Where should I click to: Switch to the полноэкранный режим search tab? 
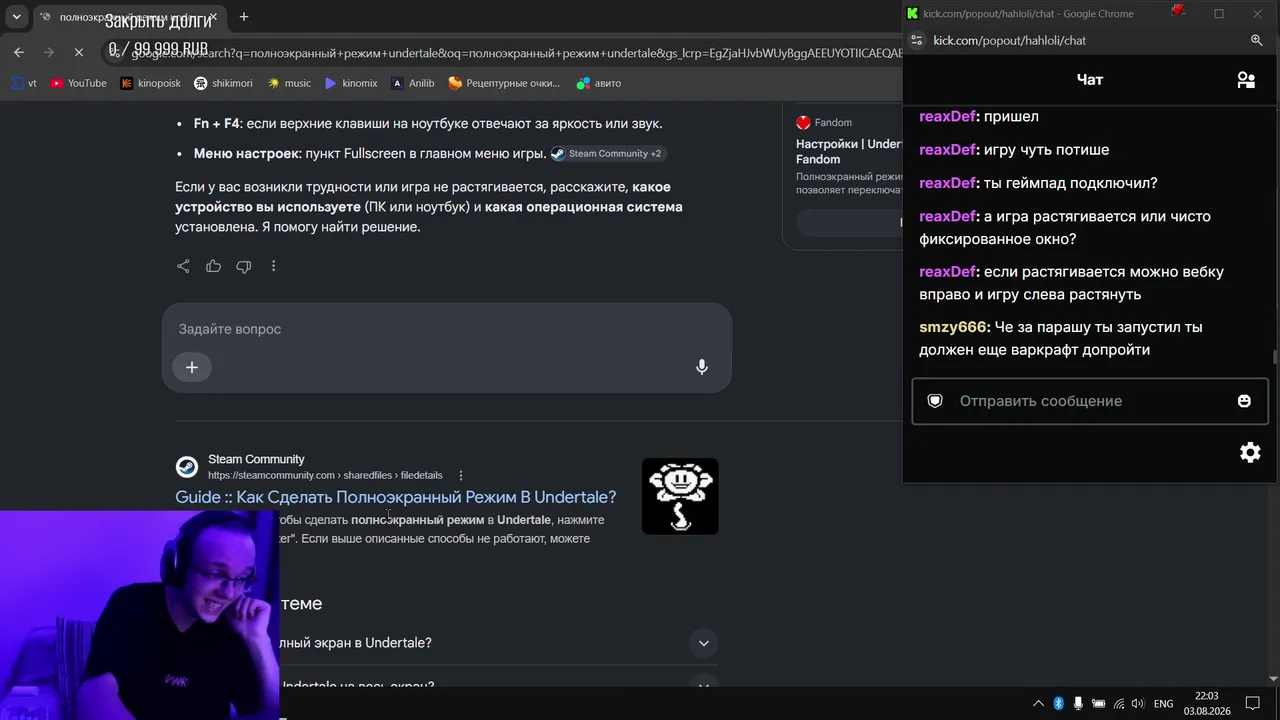(130, 17)
